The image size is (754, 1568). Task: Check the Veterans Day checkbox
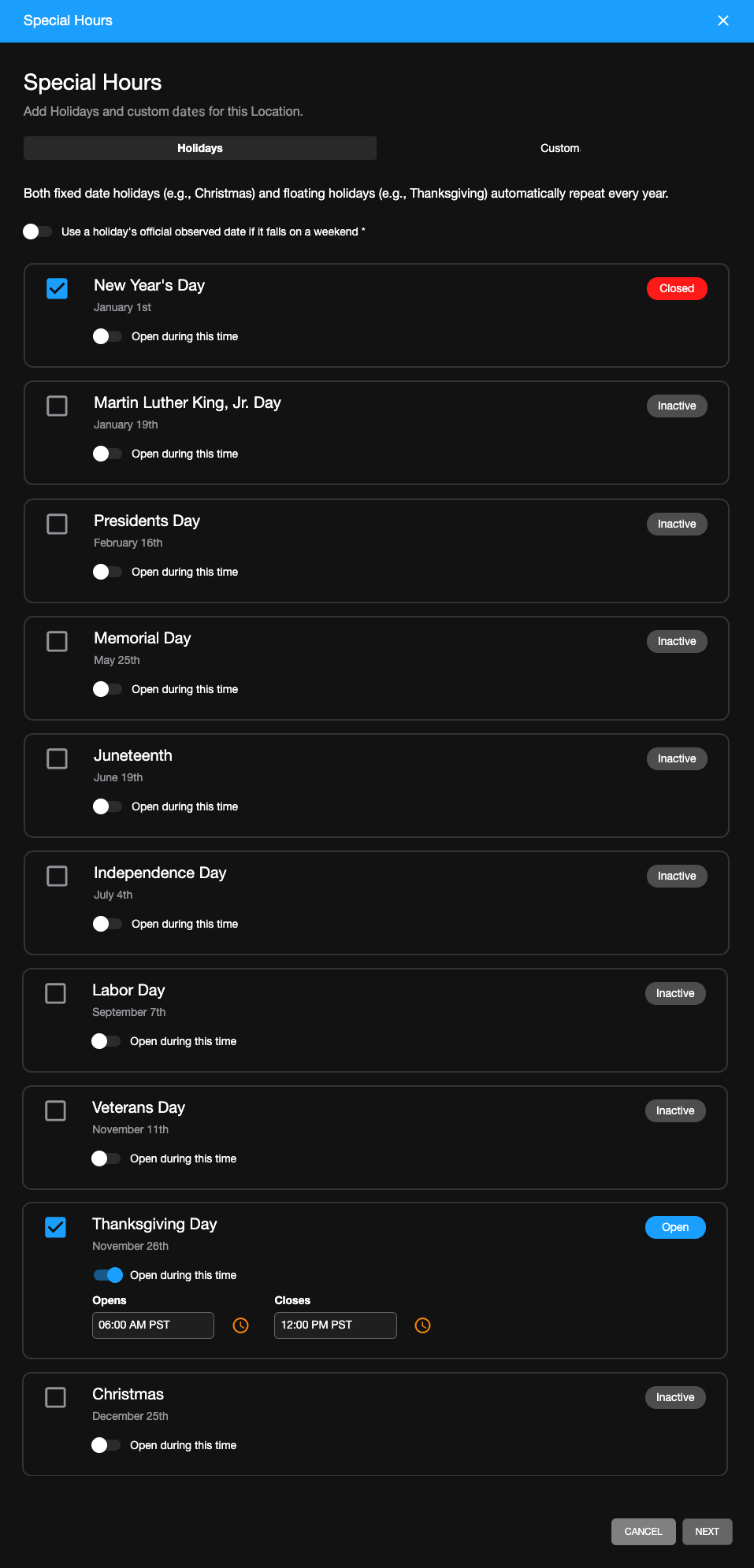55,1110
